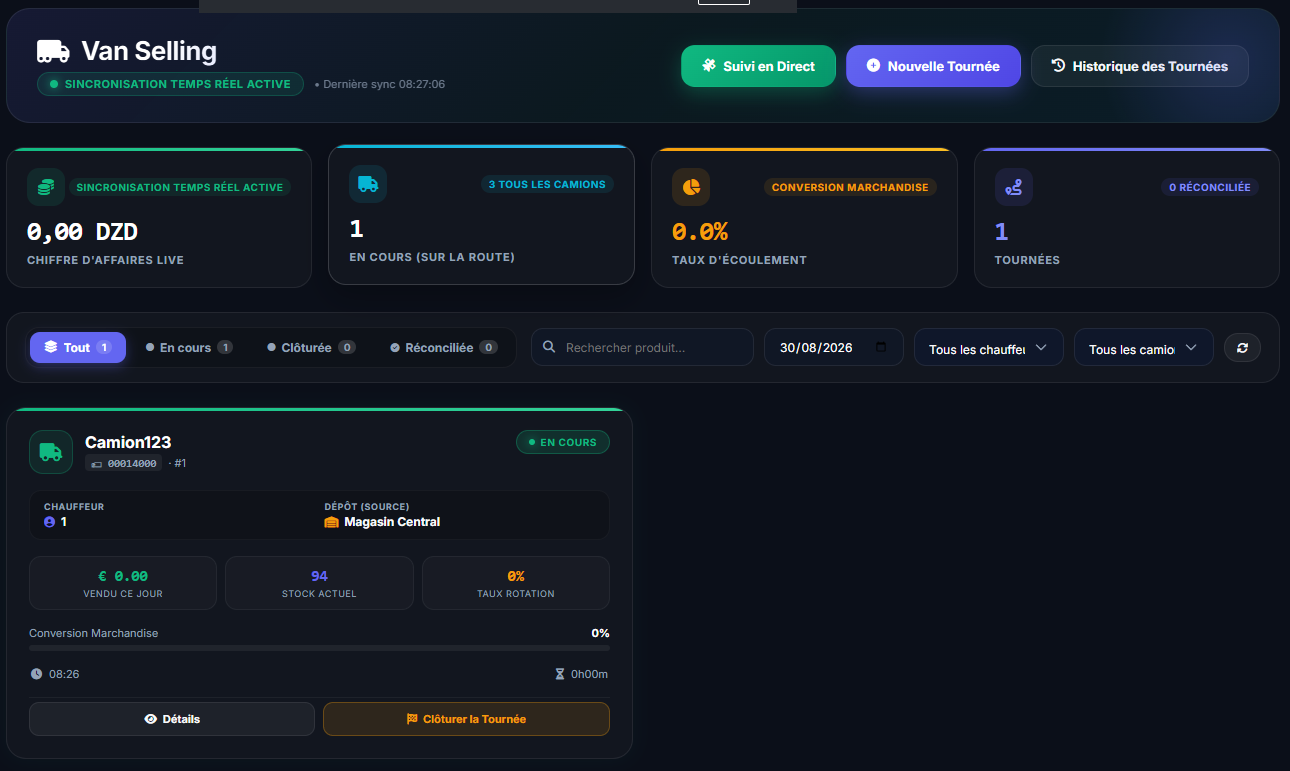Click the Rechercher produit search field
Image resolution: width=1290 pixels, height=771 pixels.
[642, 347]
